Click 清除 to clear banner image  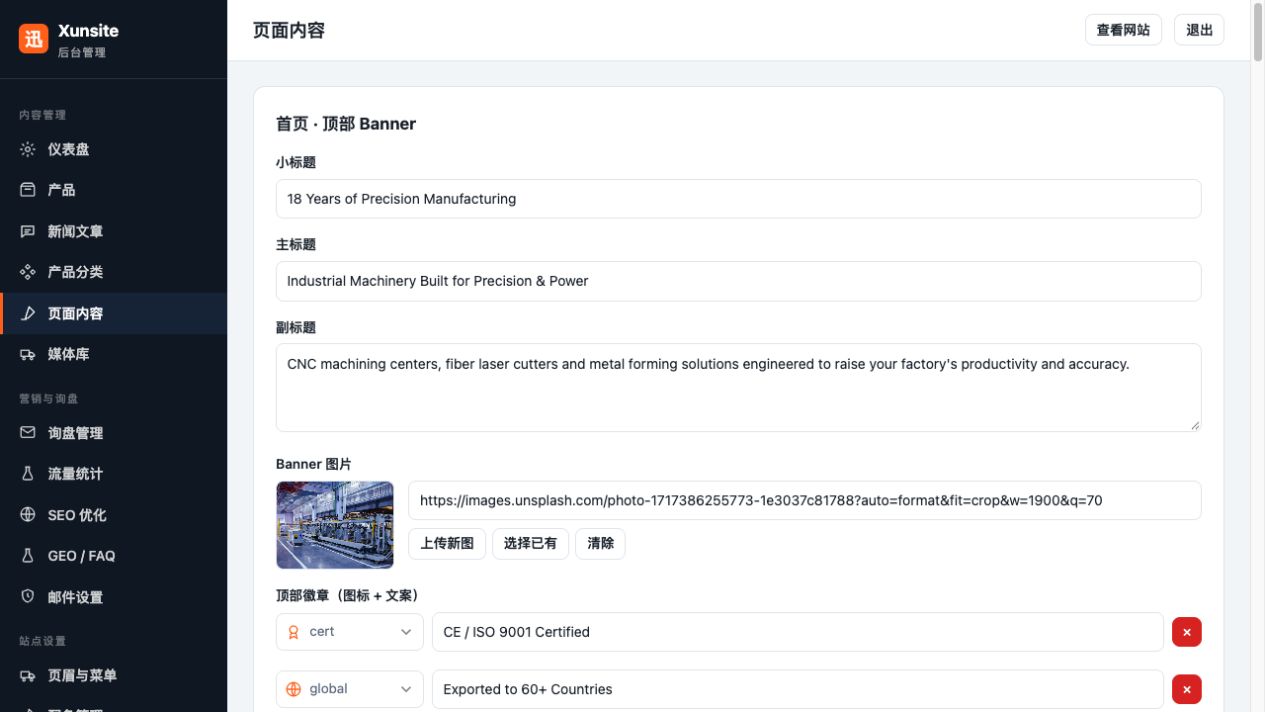pos(600,544)
